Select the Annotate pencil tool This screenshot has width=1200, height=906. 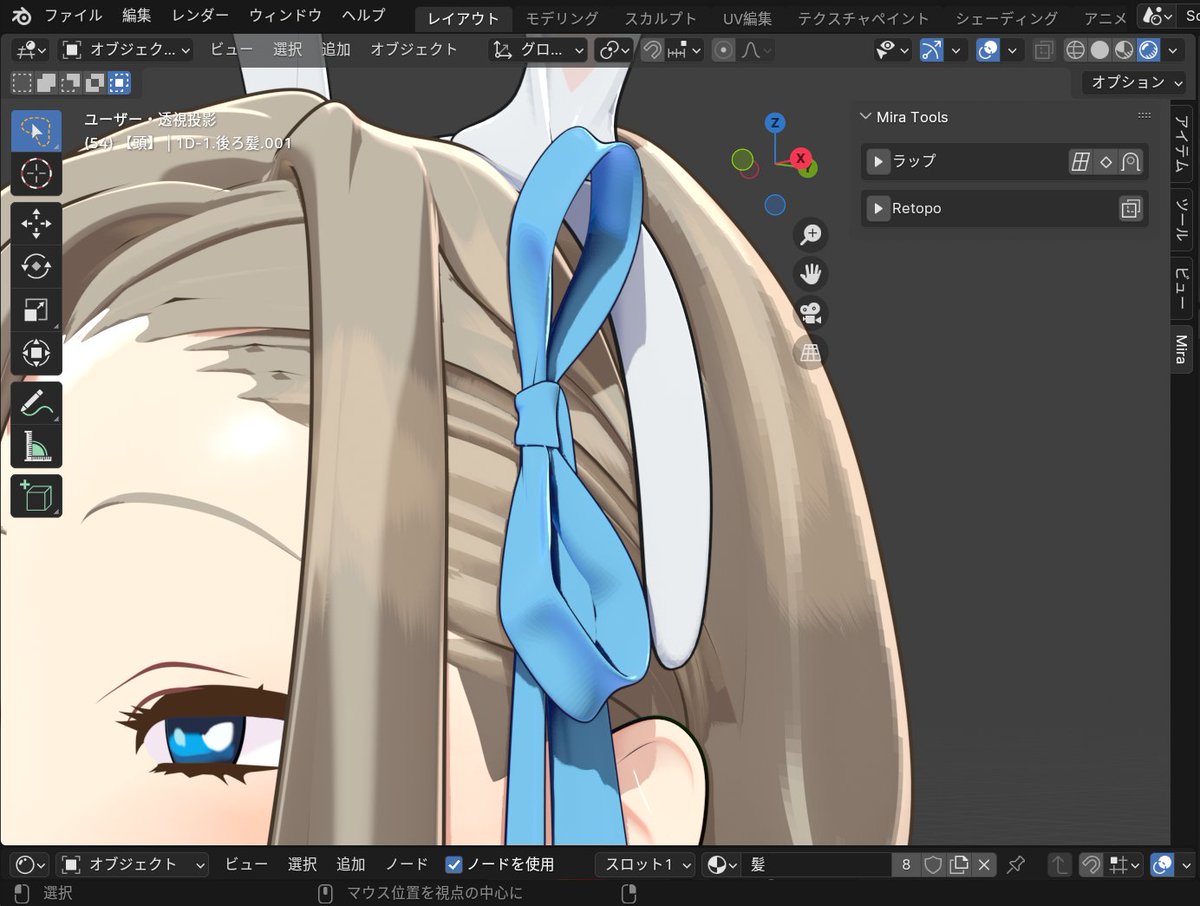(36, 403)
